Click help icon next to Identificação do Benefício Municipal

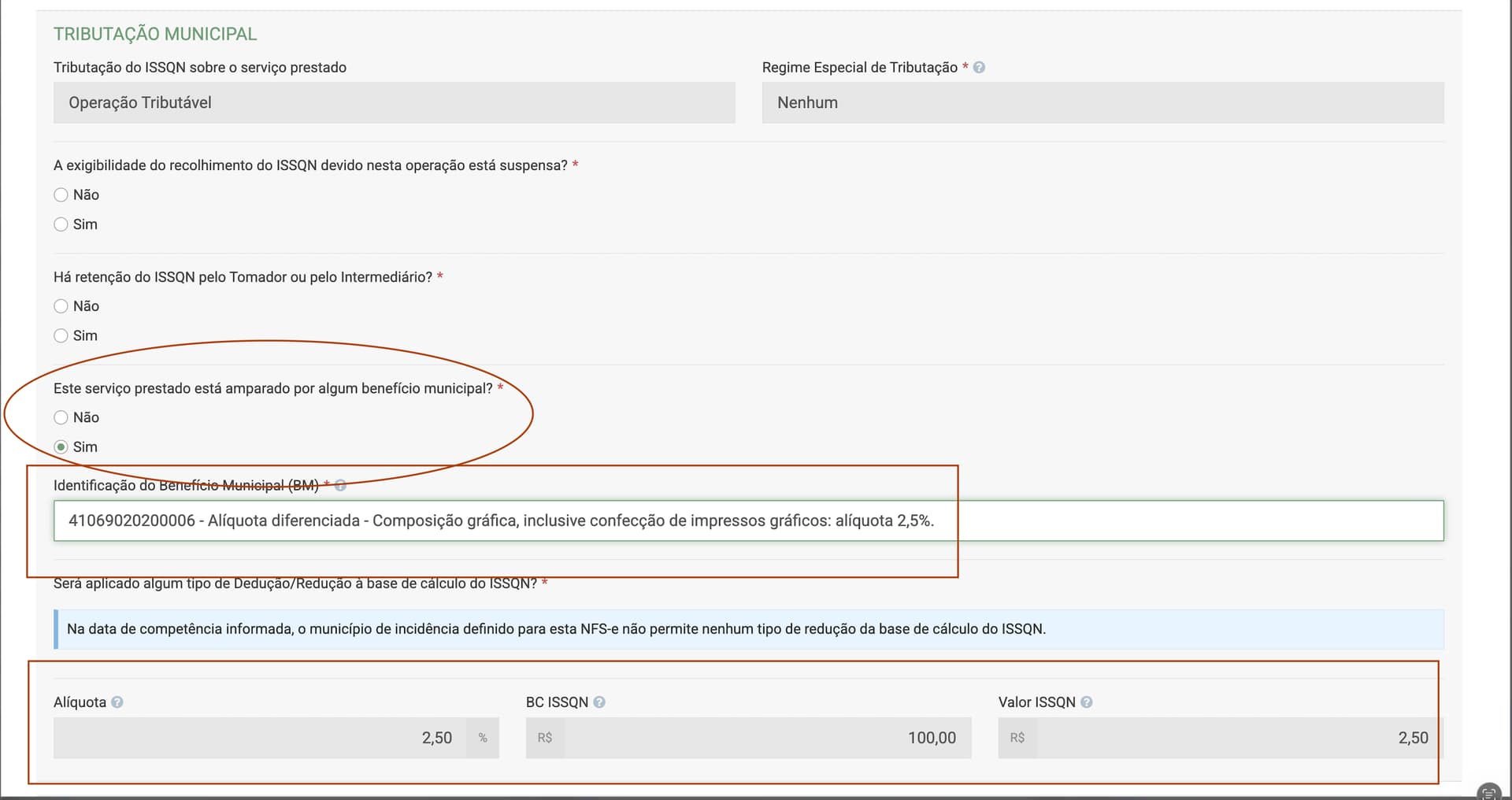[340, 486]
